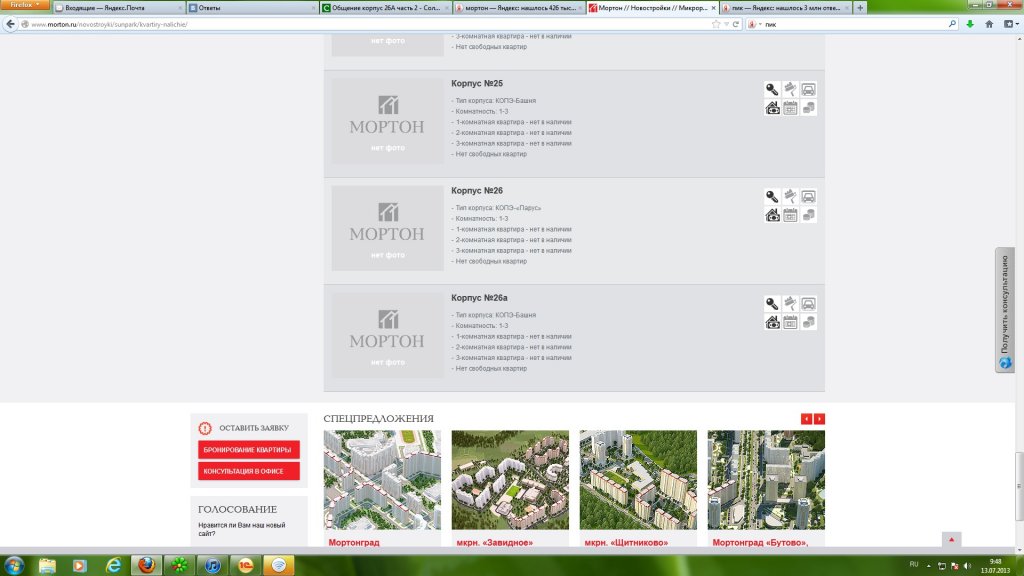Open the 1C taskbar icon
Screen dimensions: 1024x576
(246, 566)
